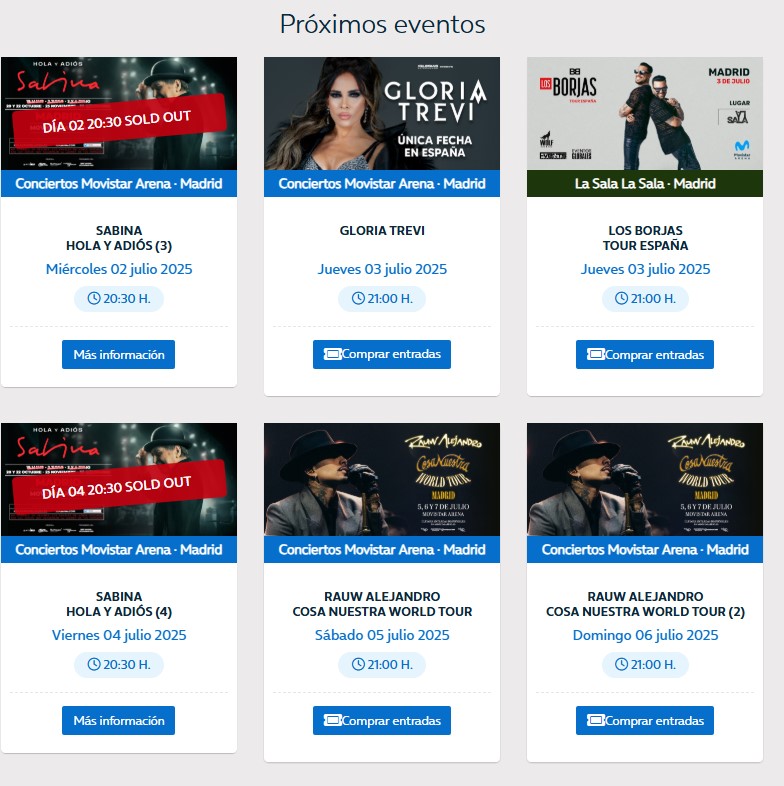Click ticket icon on Los Borjas buy button
784x786 pixels.
click(596, 354)
